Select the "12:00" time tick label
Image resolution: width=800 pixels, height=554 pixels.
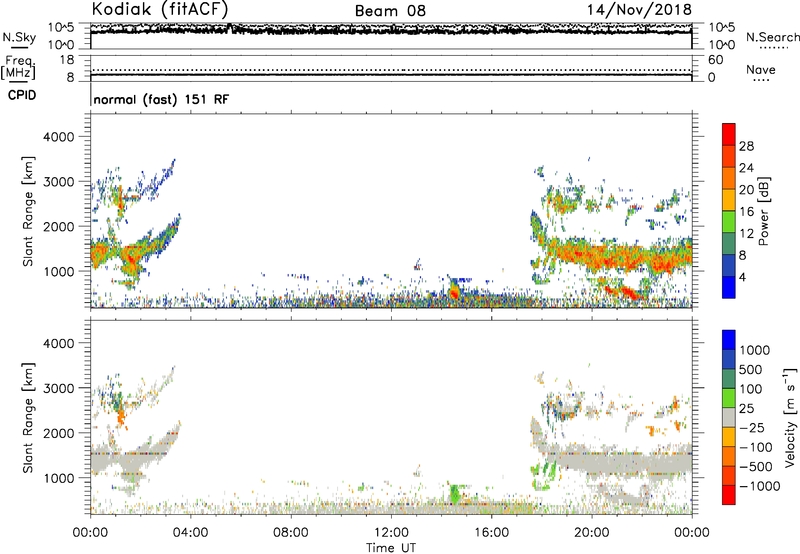pos(391,533)
